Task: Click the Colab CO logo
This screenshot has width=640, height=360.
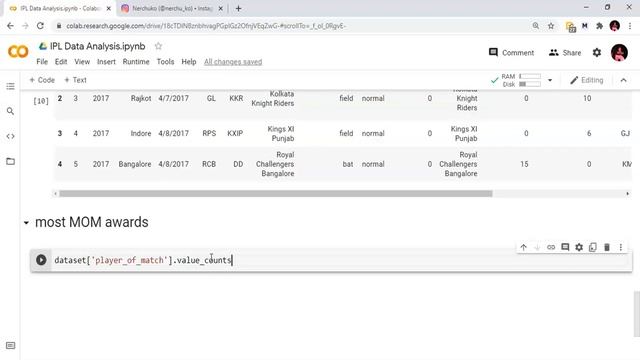Action: (18, 52)
